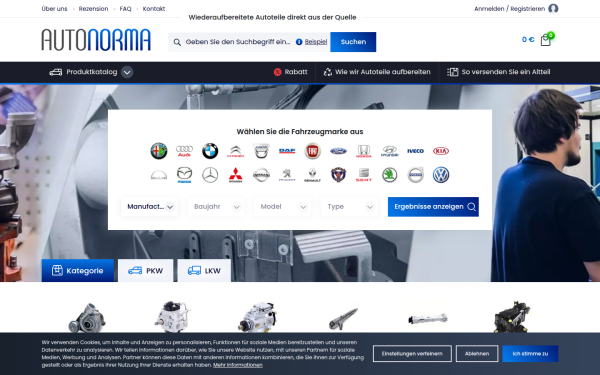Viewport: 600px width, 375px height.
Task: Switch to the Kategorie tab
Action: (x=78, y=271)
